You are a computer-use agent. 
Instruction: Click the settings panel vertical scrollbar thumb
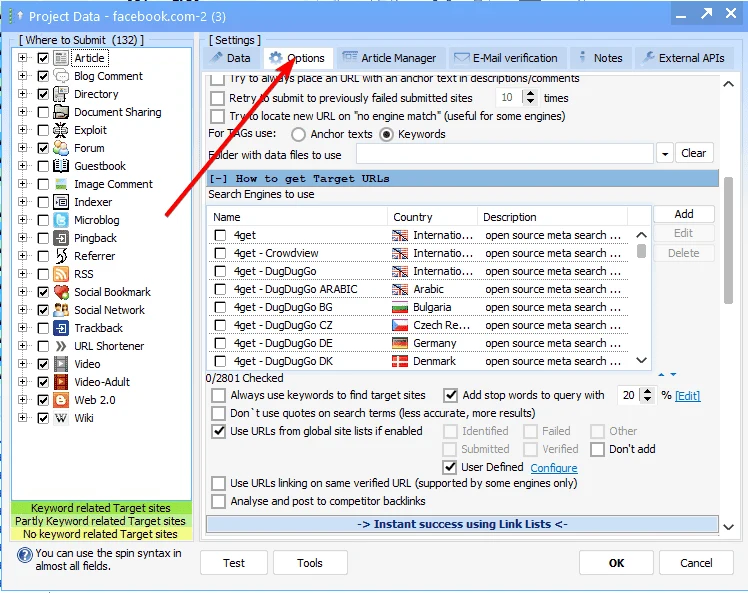point(728,240)
